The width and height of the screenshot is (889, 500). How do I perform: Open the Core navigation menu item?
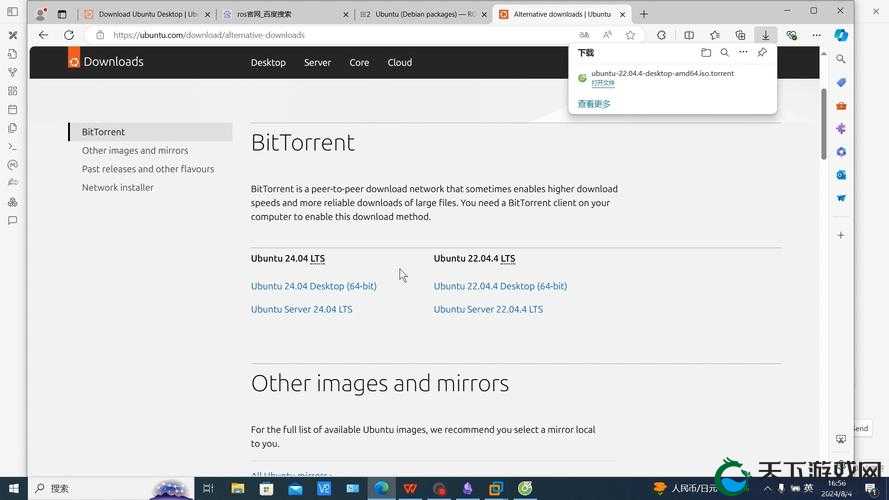359,62
